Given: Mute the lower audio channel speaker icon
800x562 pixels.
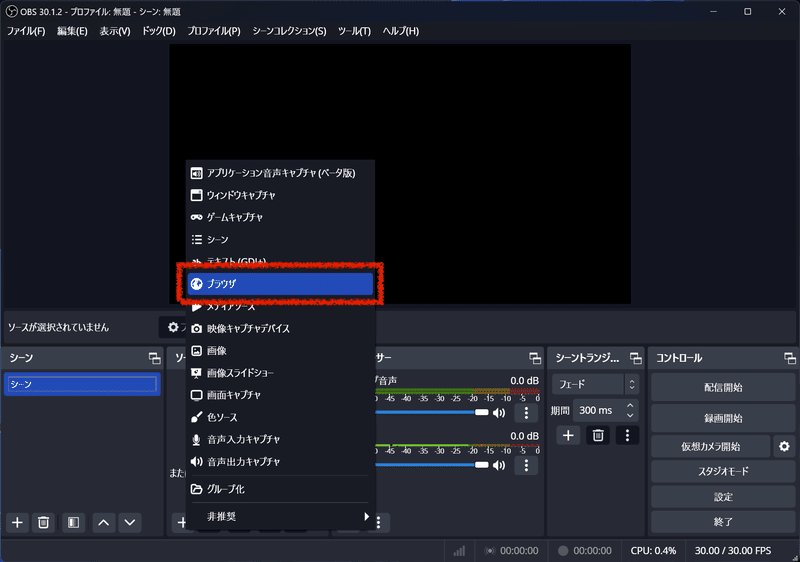Looking at the screenshot, I should pos(499,465).
